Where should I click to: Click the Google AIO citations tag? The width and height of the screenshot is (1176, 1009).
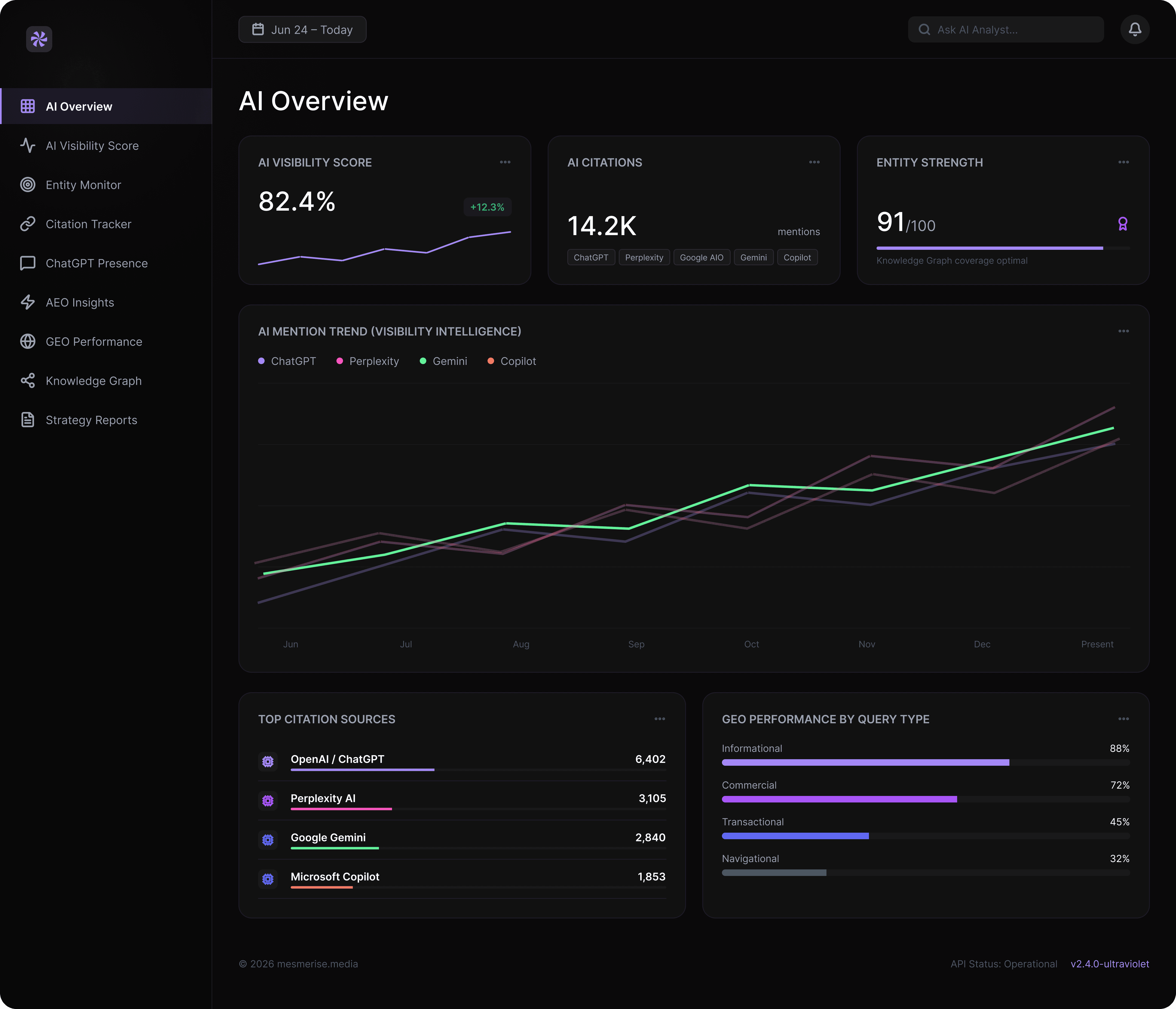coord(702,257)
